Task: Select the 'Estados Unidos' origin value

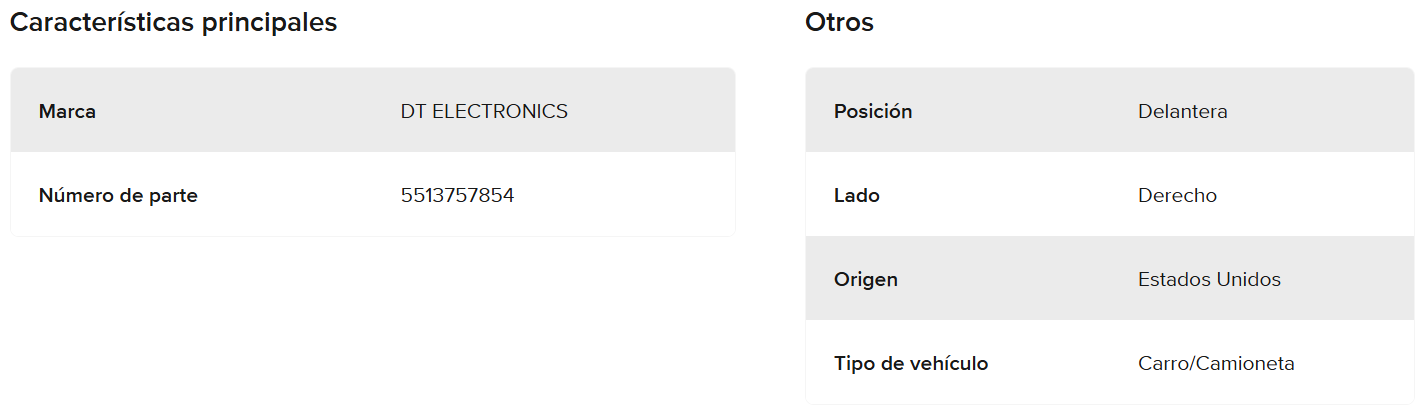Action: point(1209,280)
